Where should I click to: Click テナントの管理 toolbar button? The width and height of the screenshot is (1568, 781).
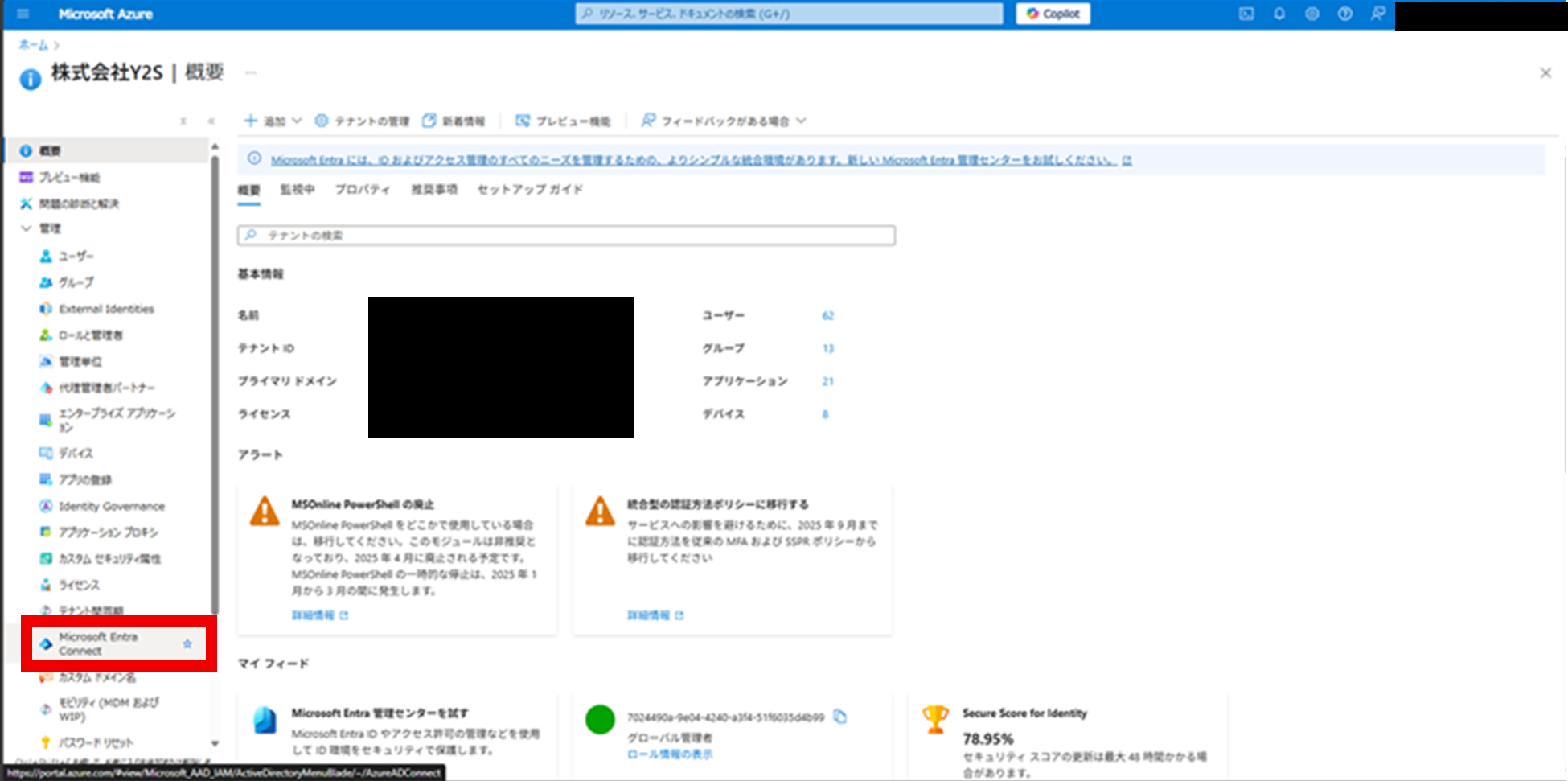coord(362,121)
